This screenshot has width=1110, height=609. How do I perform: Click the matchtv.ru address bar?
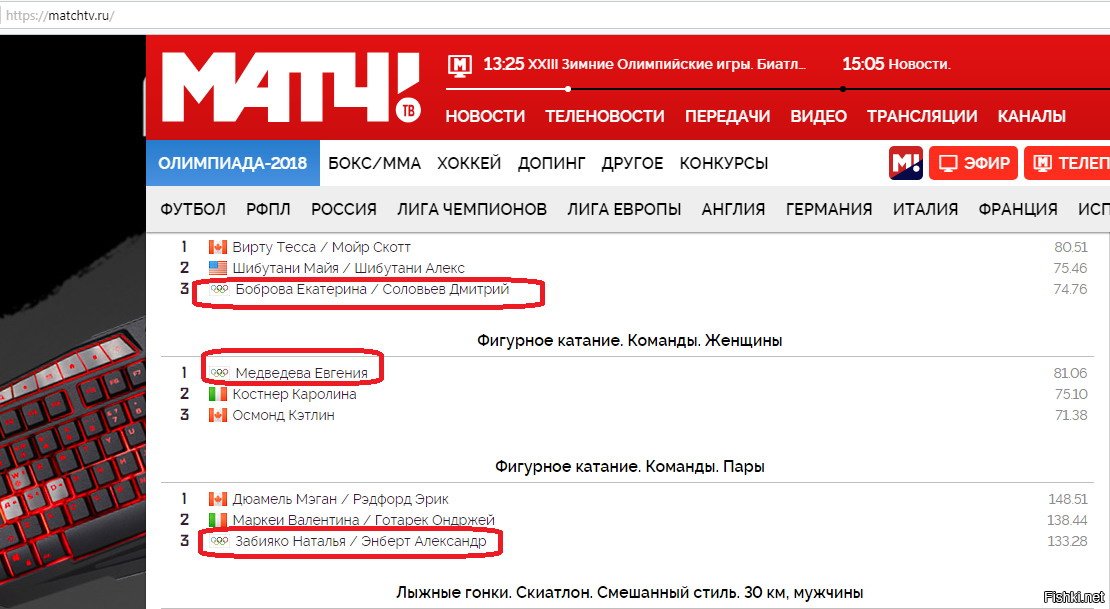555,15
